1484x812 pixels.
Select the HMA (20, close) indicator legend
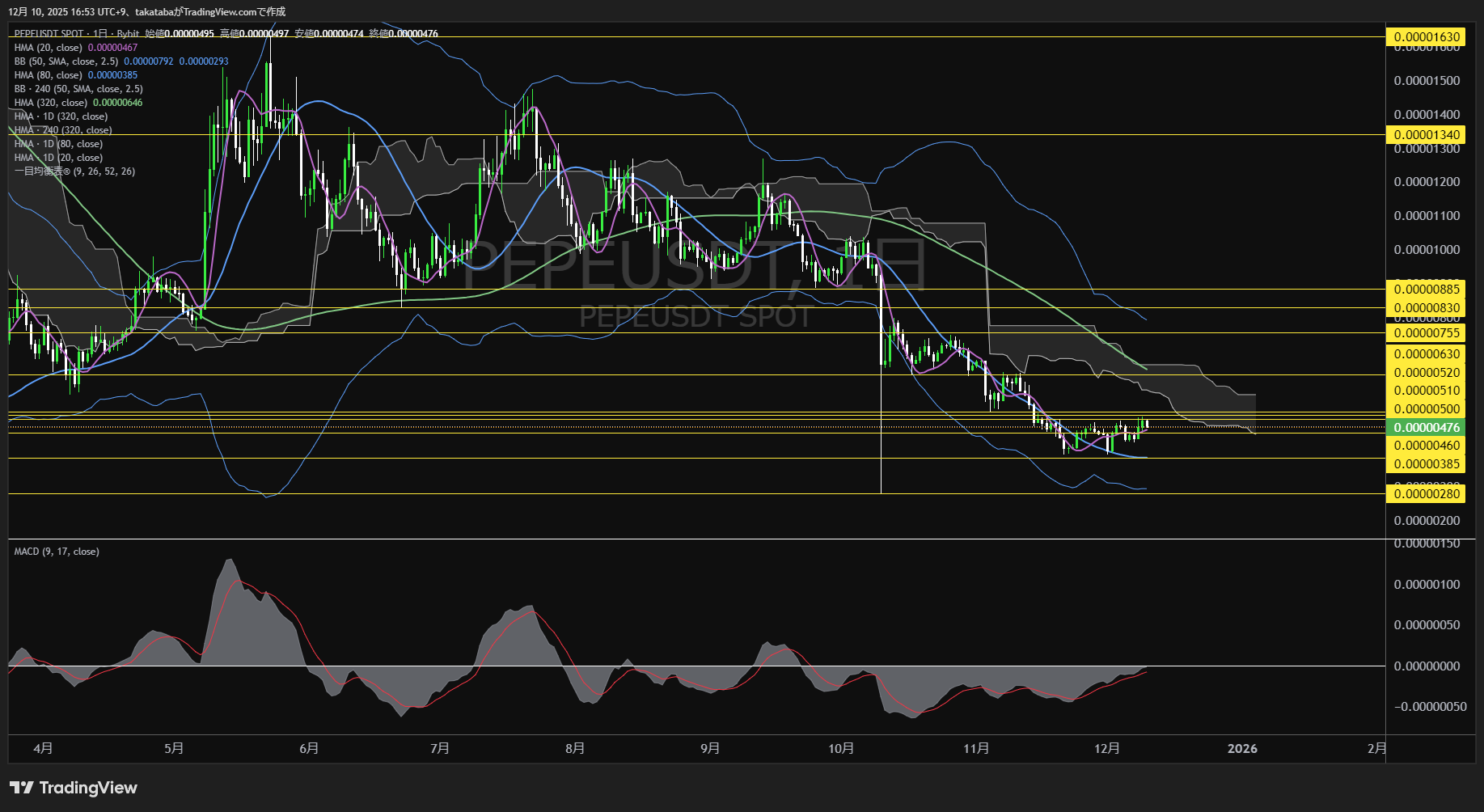pyautogui.click(x=48, y=48)
